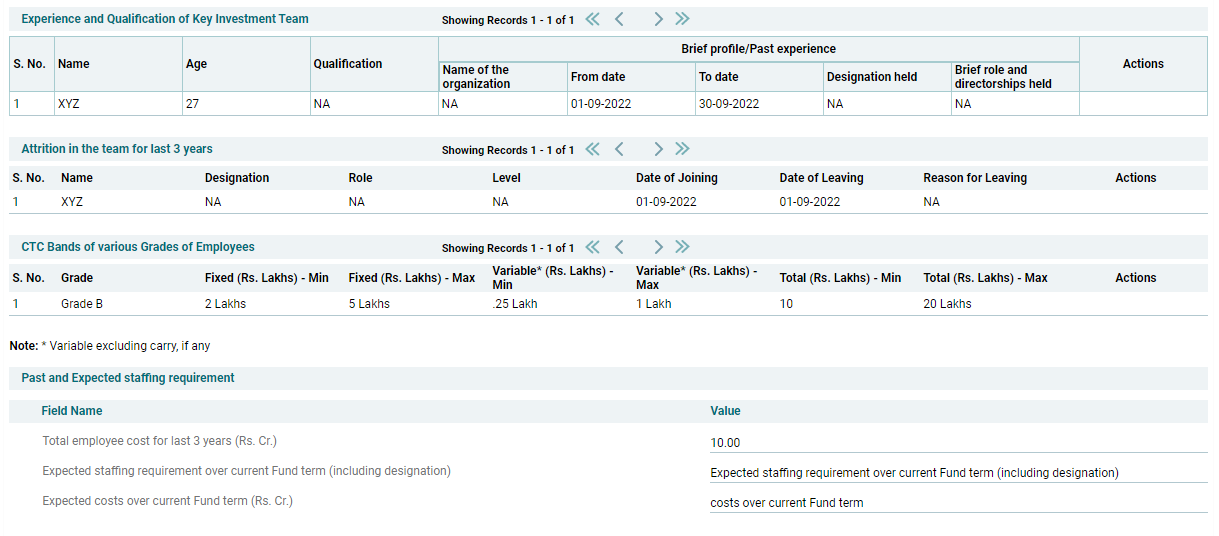1219x536 pixels.
Task: Click serial number 1 in CTC Bands table
Action: 16,304
